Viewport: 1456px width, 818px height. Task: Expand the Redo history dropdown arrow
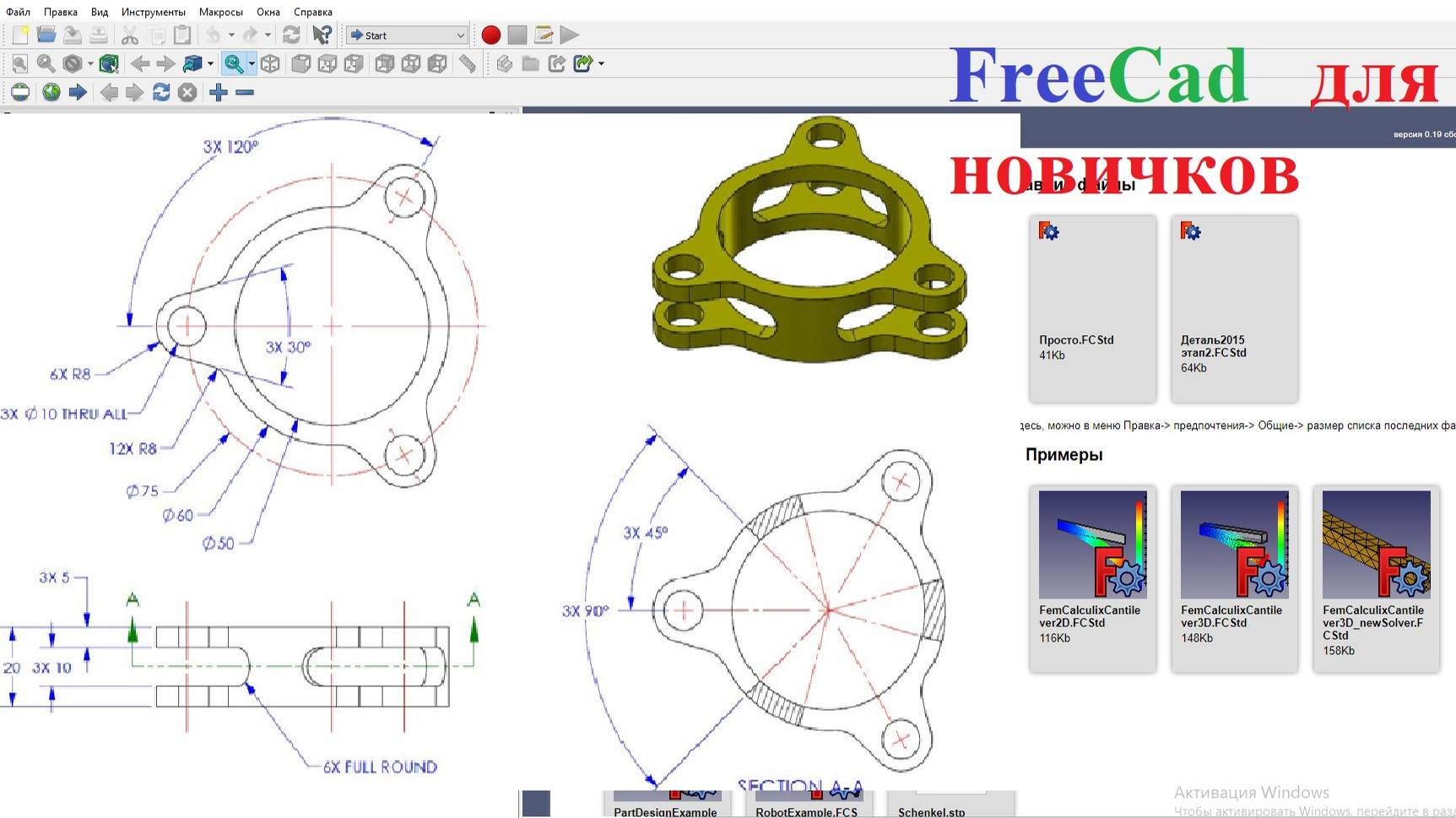coord(268,35)
